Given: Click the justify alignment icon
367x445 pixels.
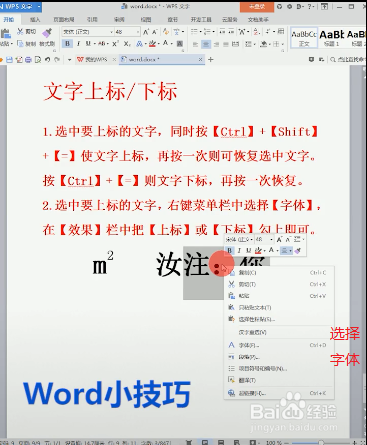Looking at the screenshot, I should 226,44.
